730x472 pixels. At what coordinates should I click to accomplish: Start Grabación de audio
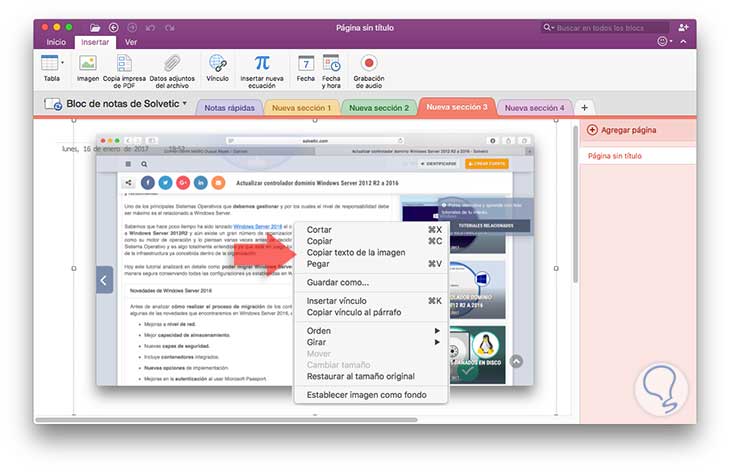[369, 71]
